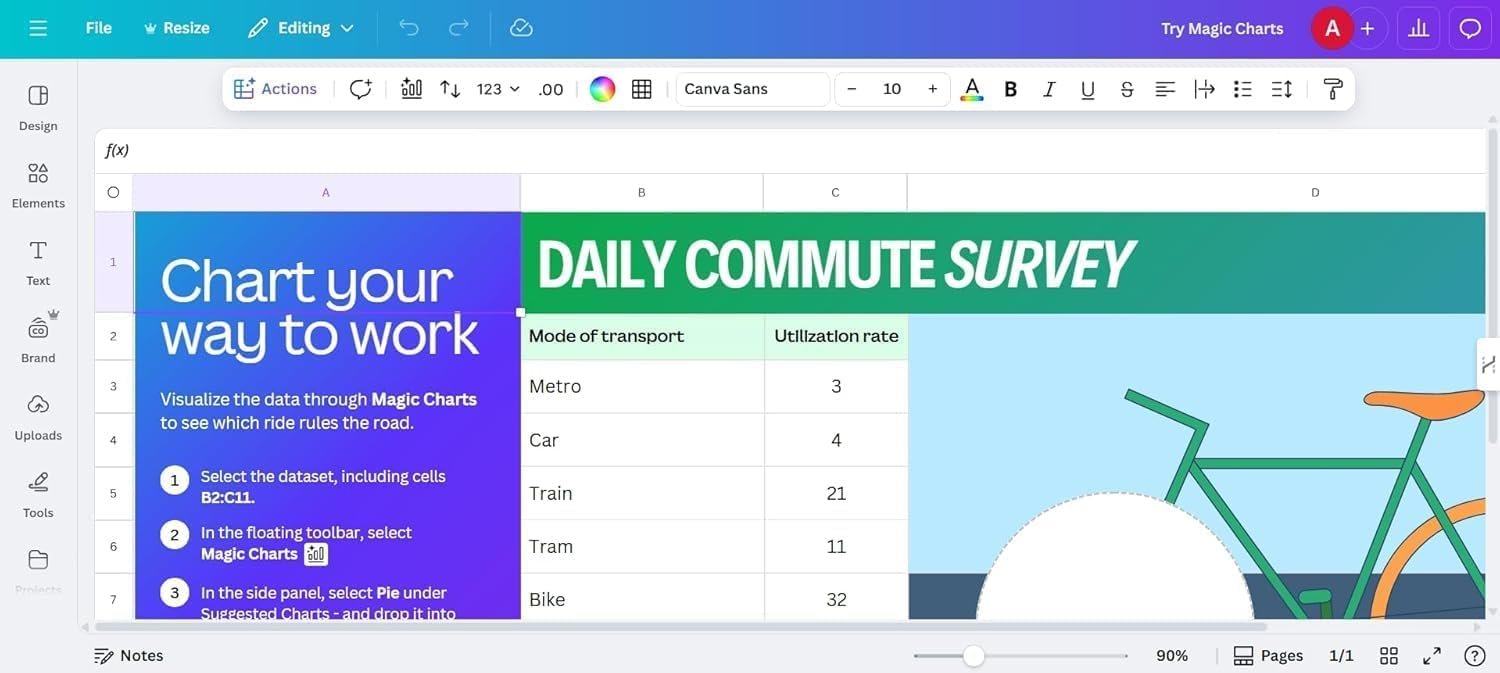The width and height of the screenshot is (1500, 673).
Task: Open the Resize menu
Action: pos(177,28)
